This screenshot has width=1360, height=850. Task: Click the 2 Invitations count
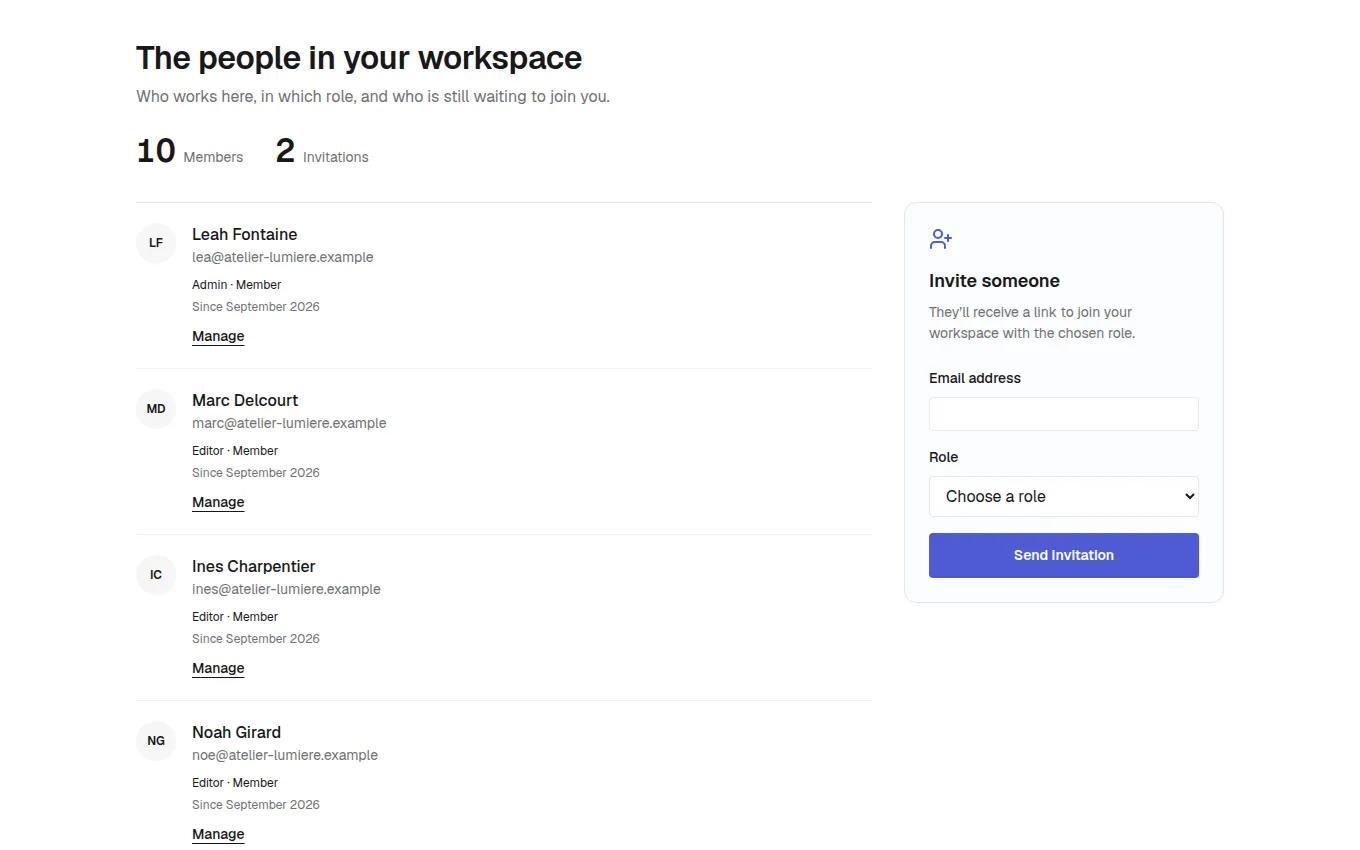pyautogui.click(x=322, y=152)
